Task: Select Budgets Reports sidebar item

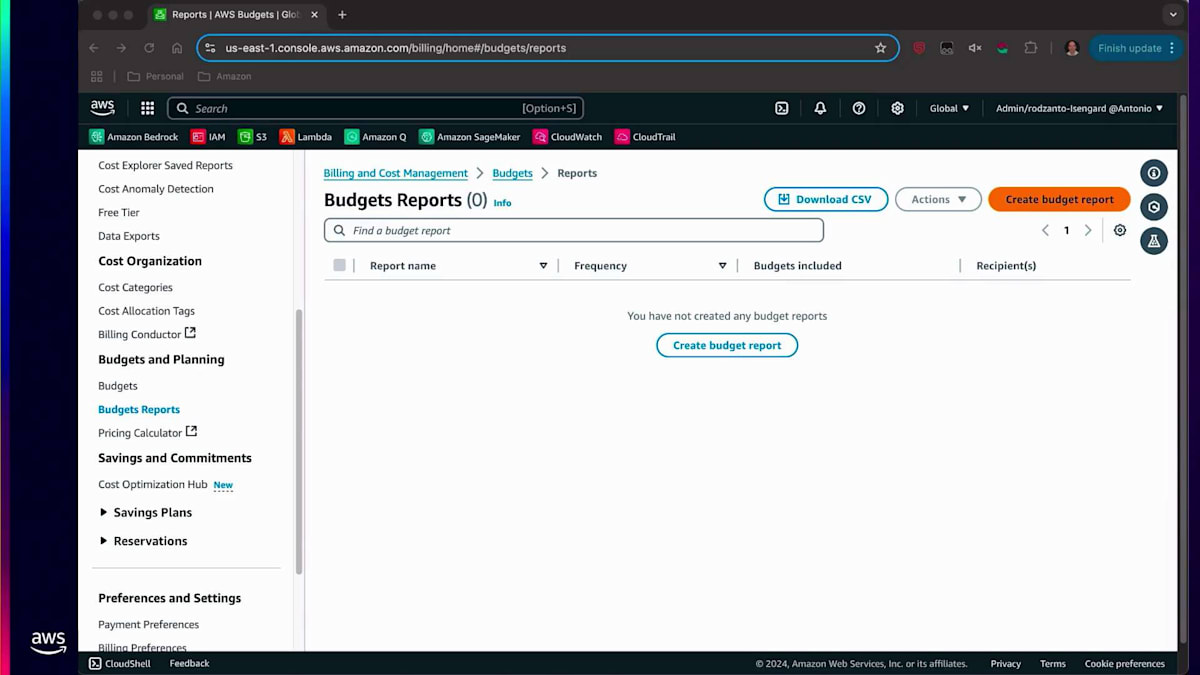Action: point(139,409)
